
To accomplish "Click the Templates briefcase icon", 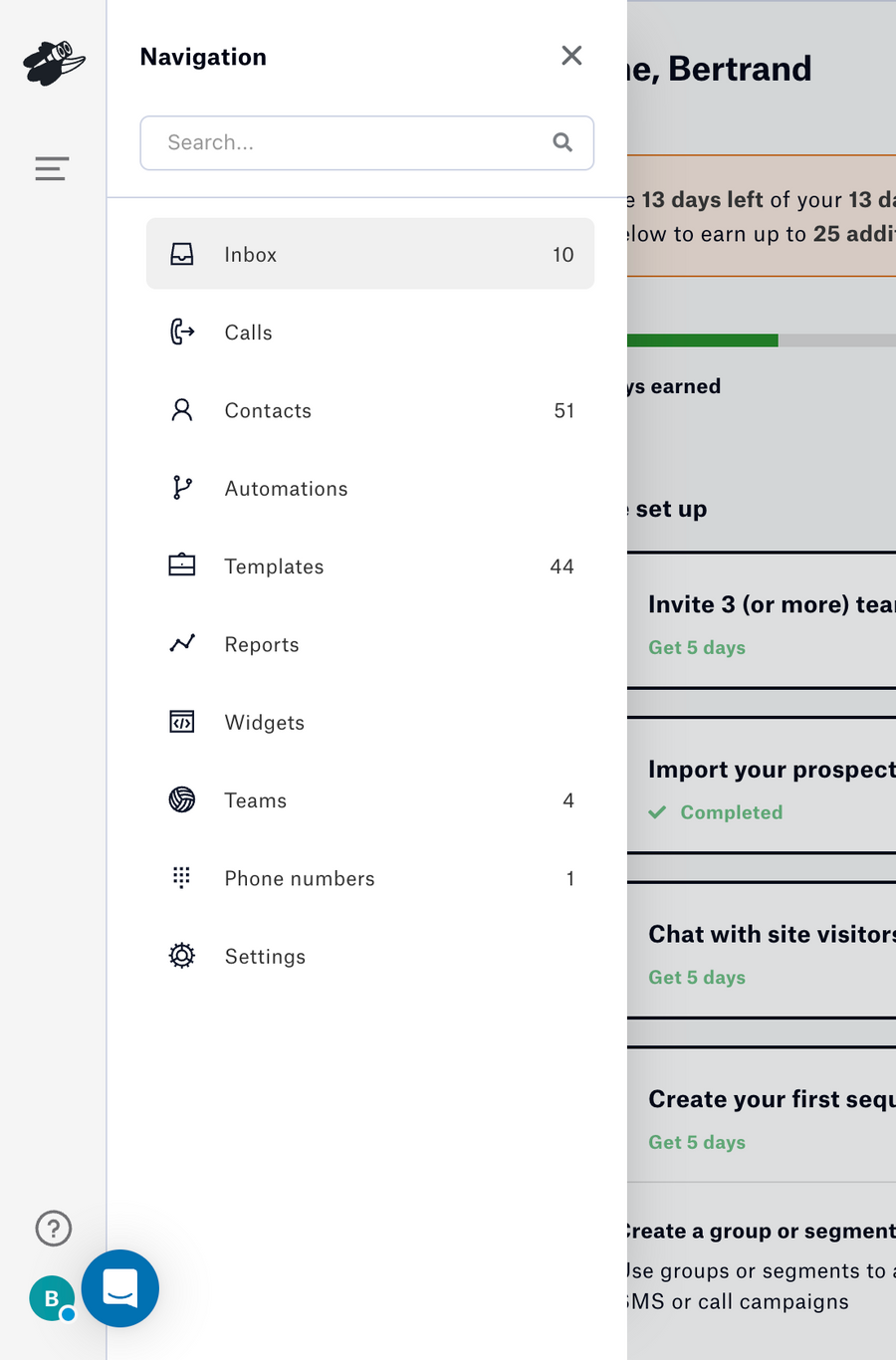I will coord(182,566).
